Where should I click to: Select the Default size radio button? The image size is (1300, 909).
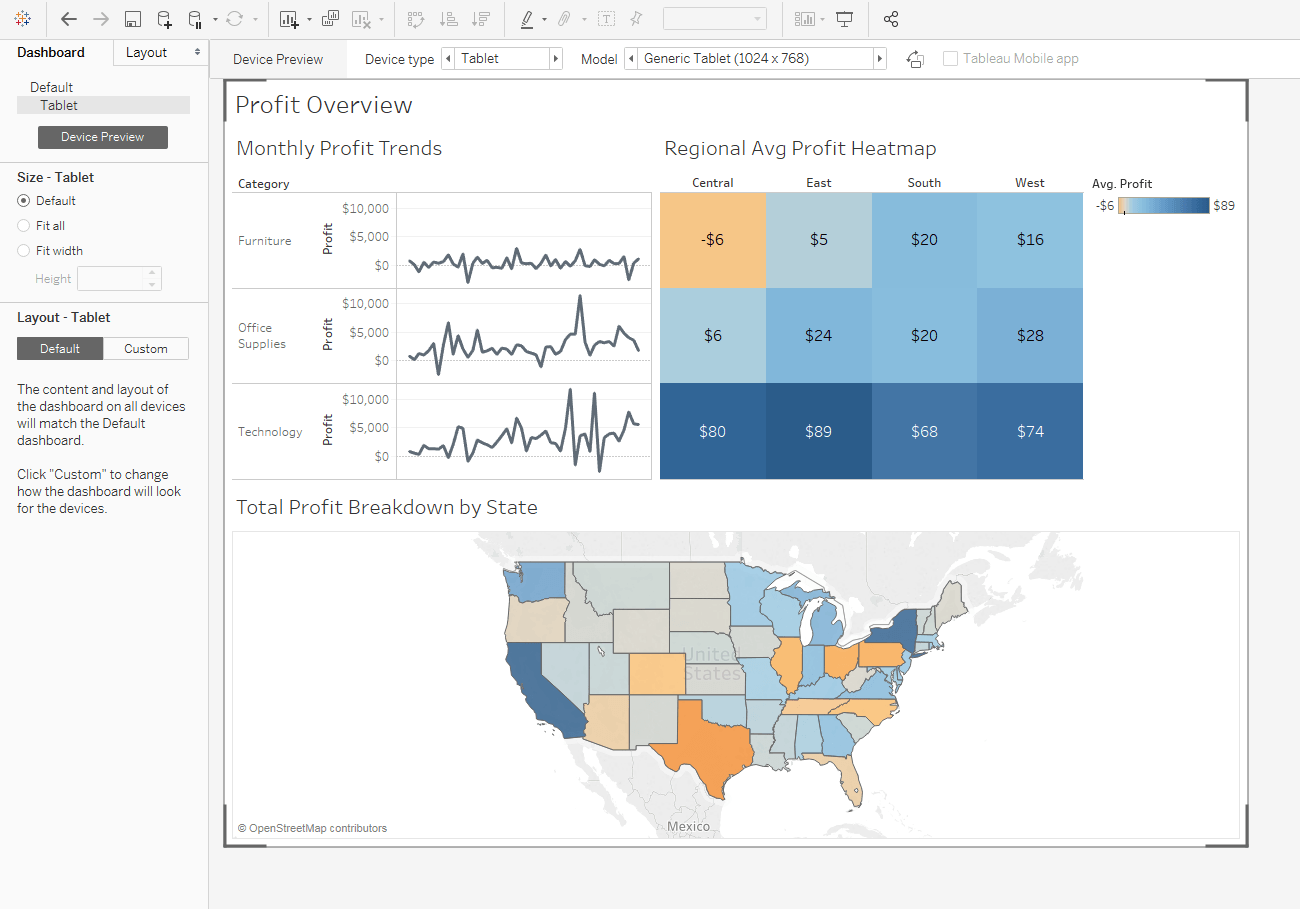click(24, 201)
